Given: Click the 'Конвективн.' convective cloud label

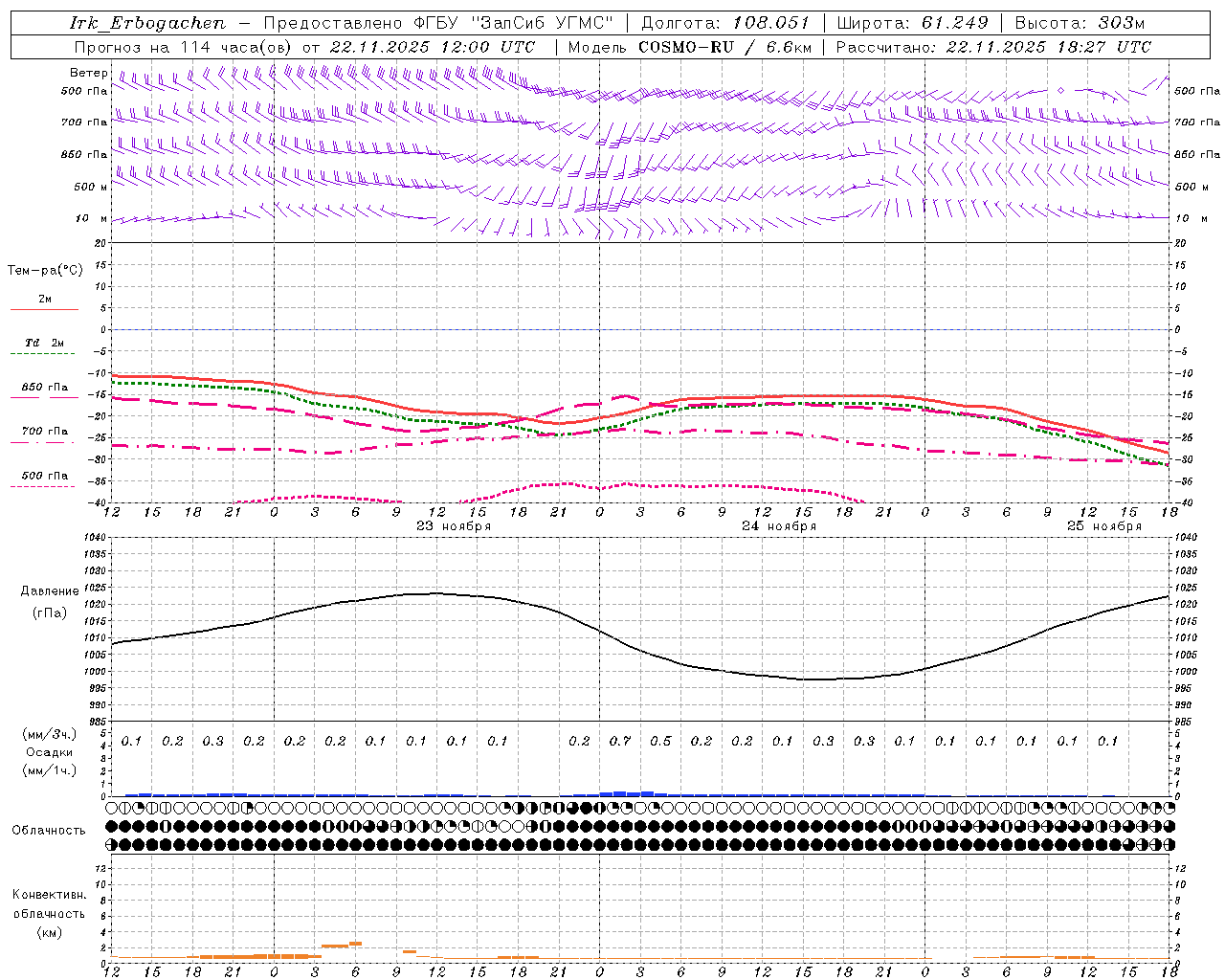Looking at the screenshot, I should (x=49, y=895).
